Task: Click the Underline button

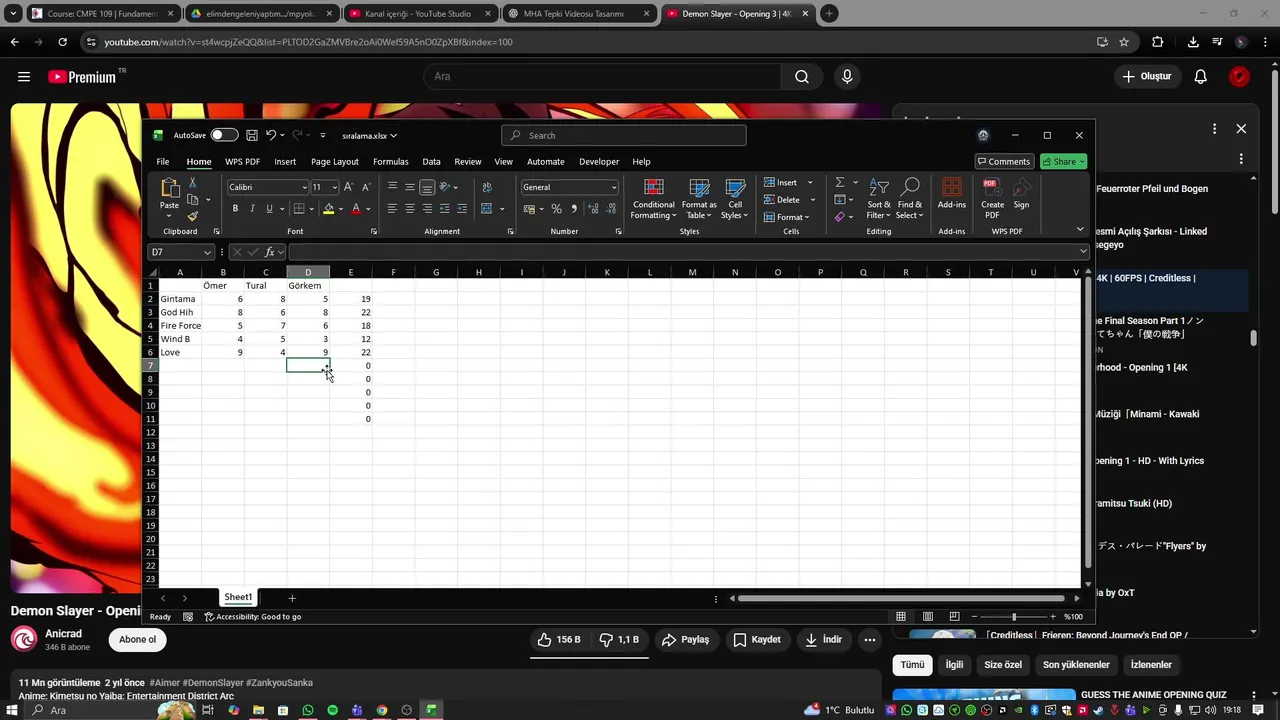Action: click(x=268, y=208)
